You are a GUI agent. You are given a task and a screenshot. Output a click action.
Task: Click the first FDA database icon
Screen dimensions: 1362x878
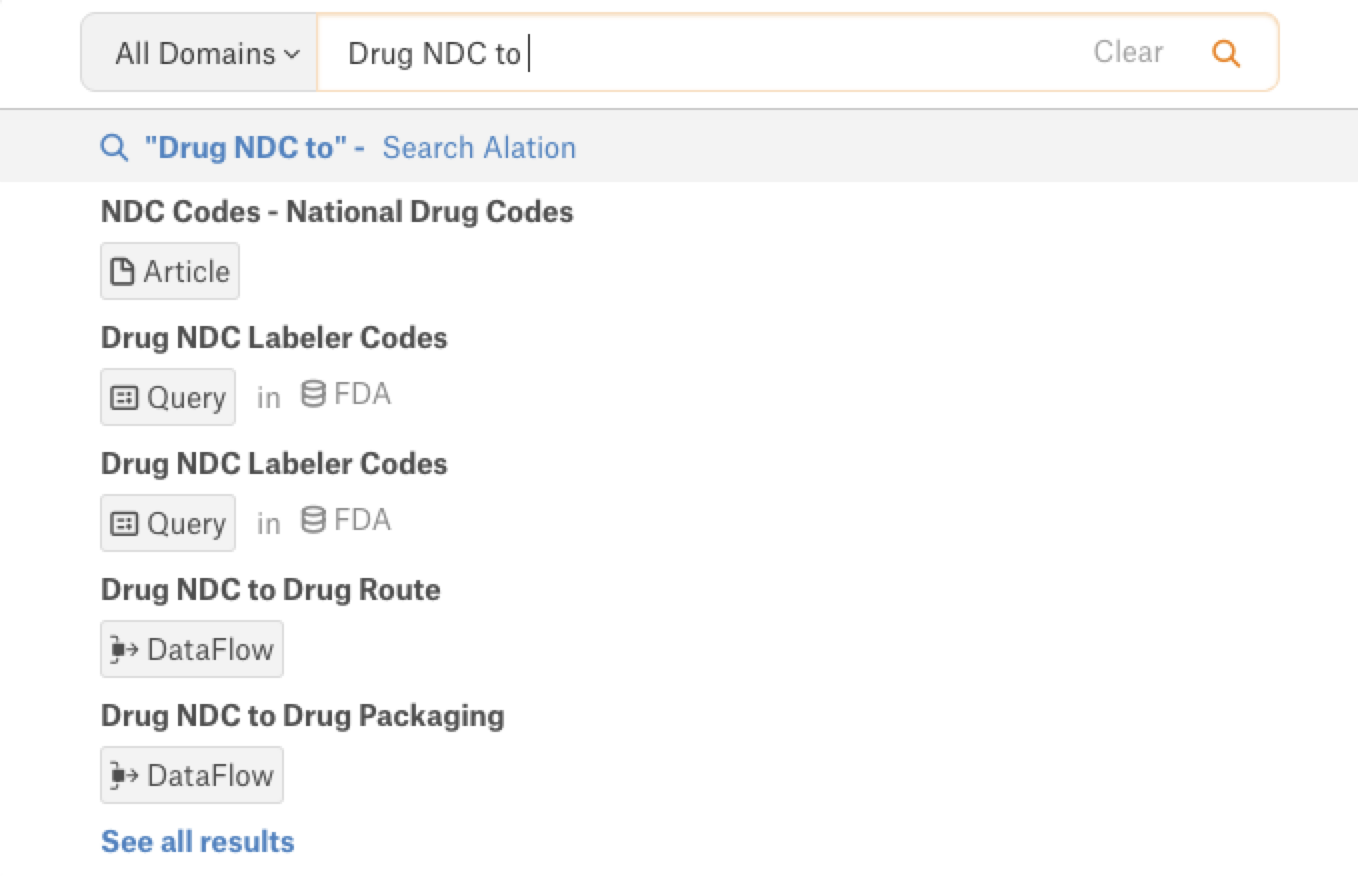click(x=313, y=395)
